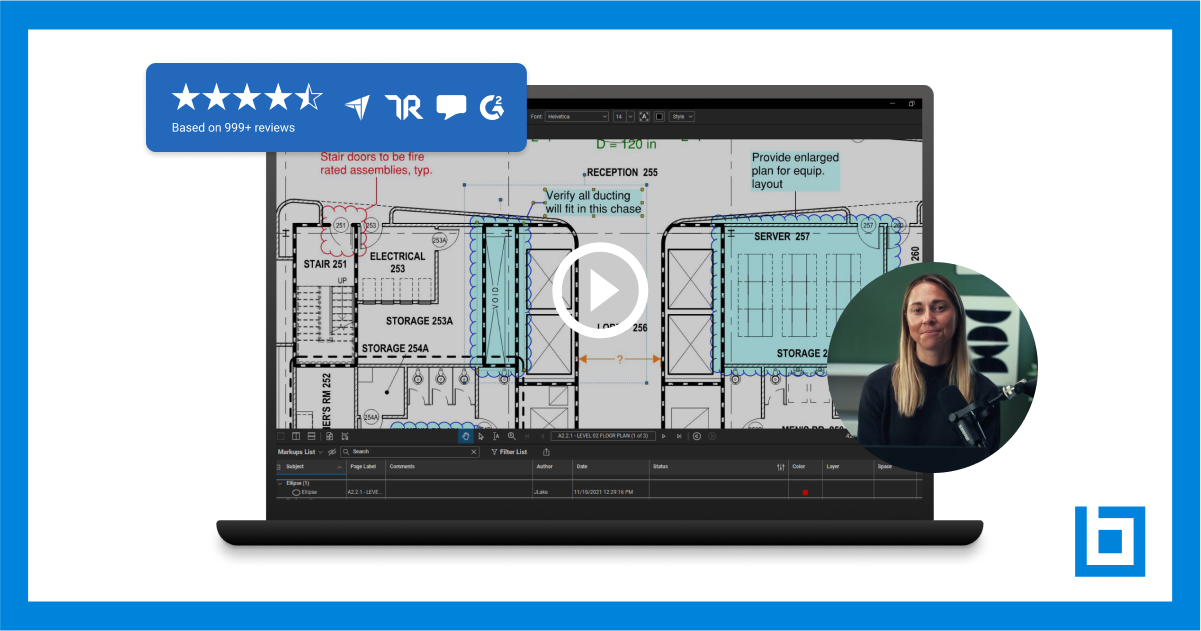Click the red color swatch on the Ellipse row
This screenshot has height=631, width=1201.
point(805,491)
